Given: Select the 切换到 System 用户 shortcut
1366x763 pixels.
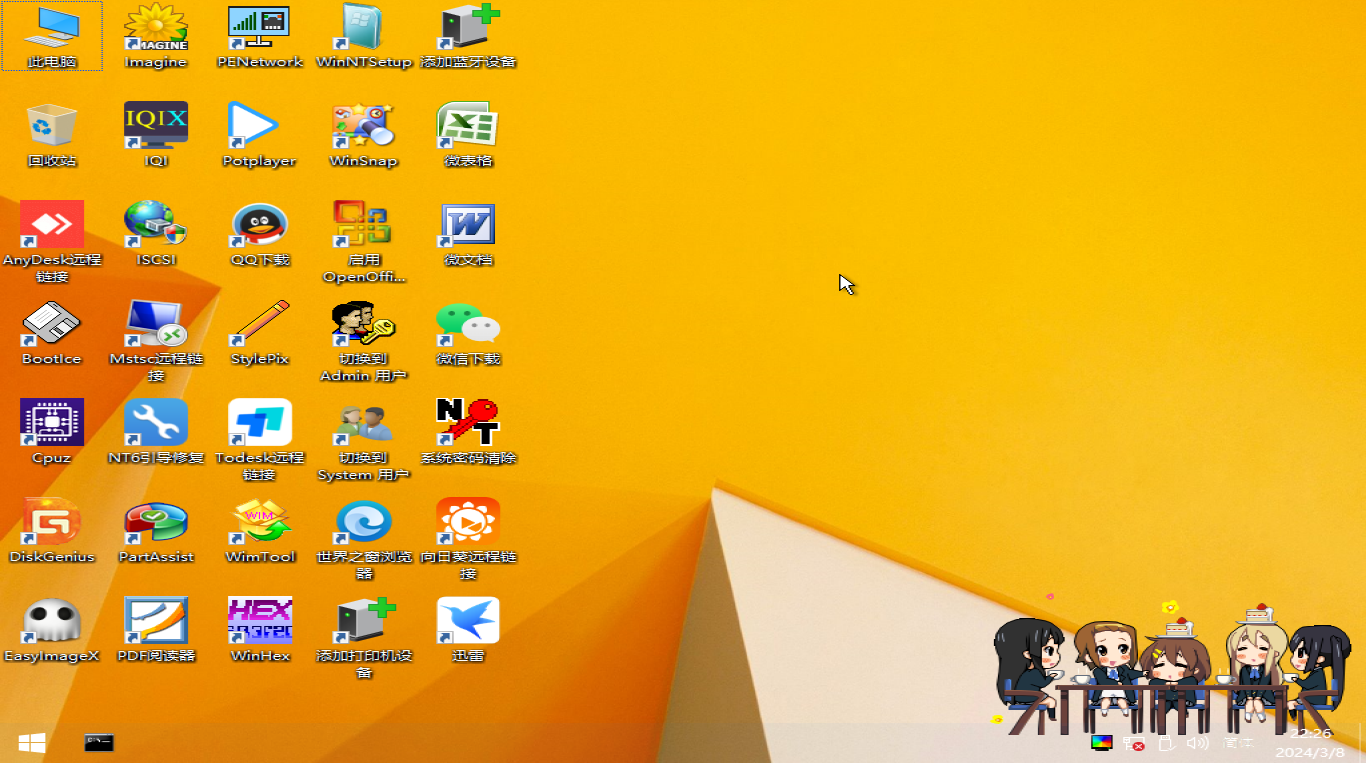Looking at the screenshot, I should (364, 440).
